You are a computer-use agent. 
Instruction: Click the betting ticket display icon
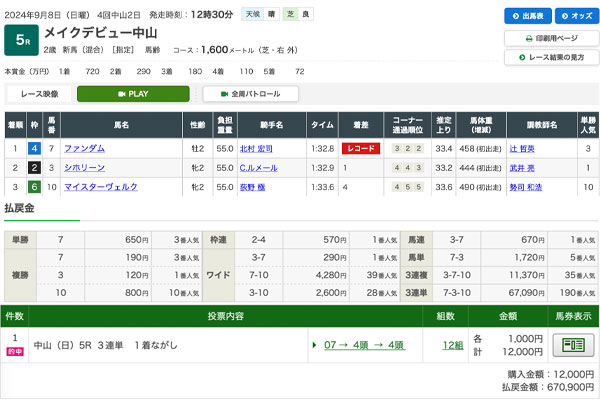pos(573,344)
